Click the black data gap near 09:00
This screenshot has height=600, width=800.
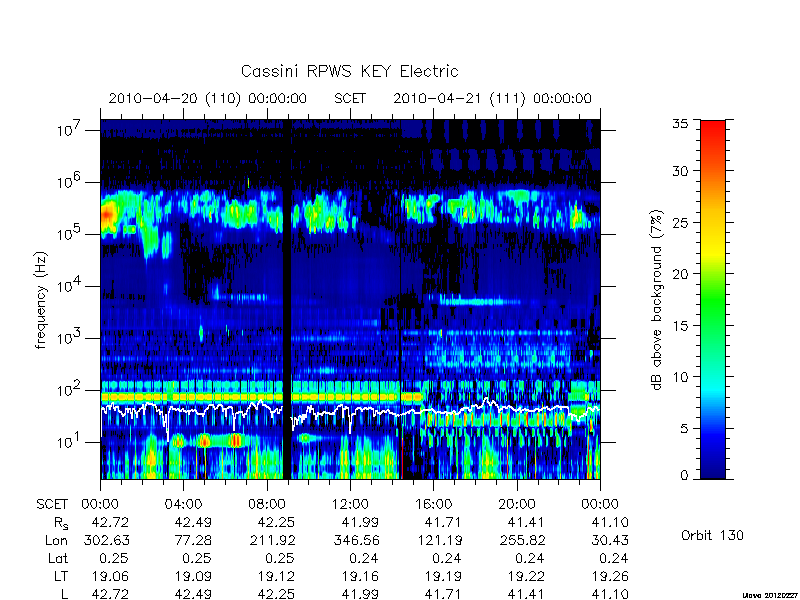point(287,299)
